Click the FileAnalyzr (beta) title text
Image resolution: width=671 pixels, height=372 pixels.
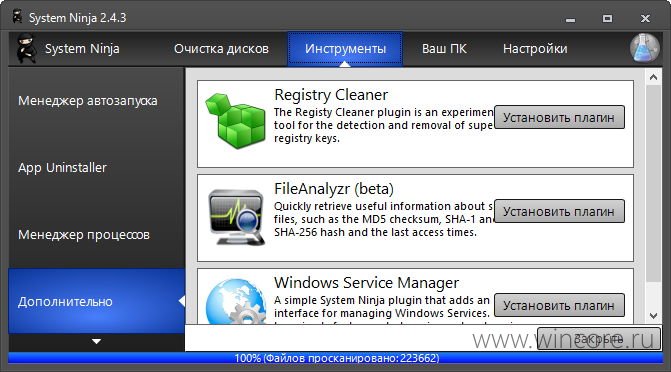pos(334,189)
